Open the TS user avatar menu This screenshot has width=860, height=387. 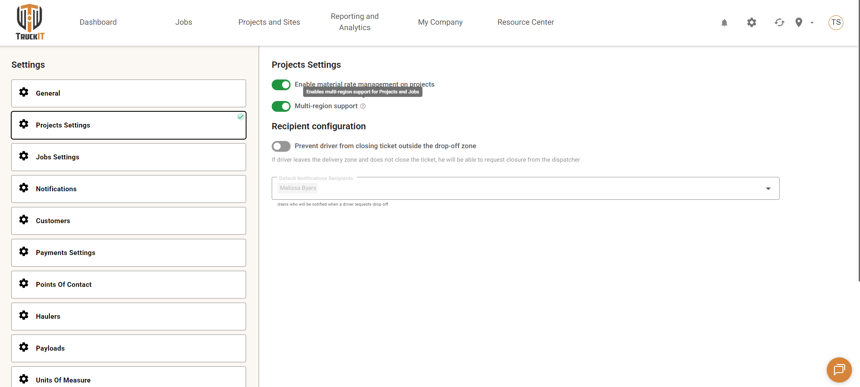pos(836,22)
